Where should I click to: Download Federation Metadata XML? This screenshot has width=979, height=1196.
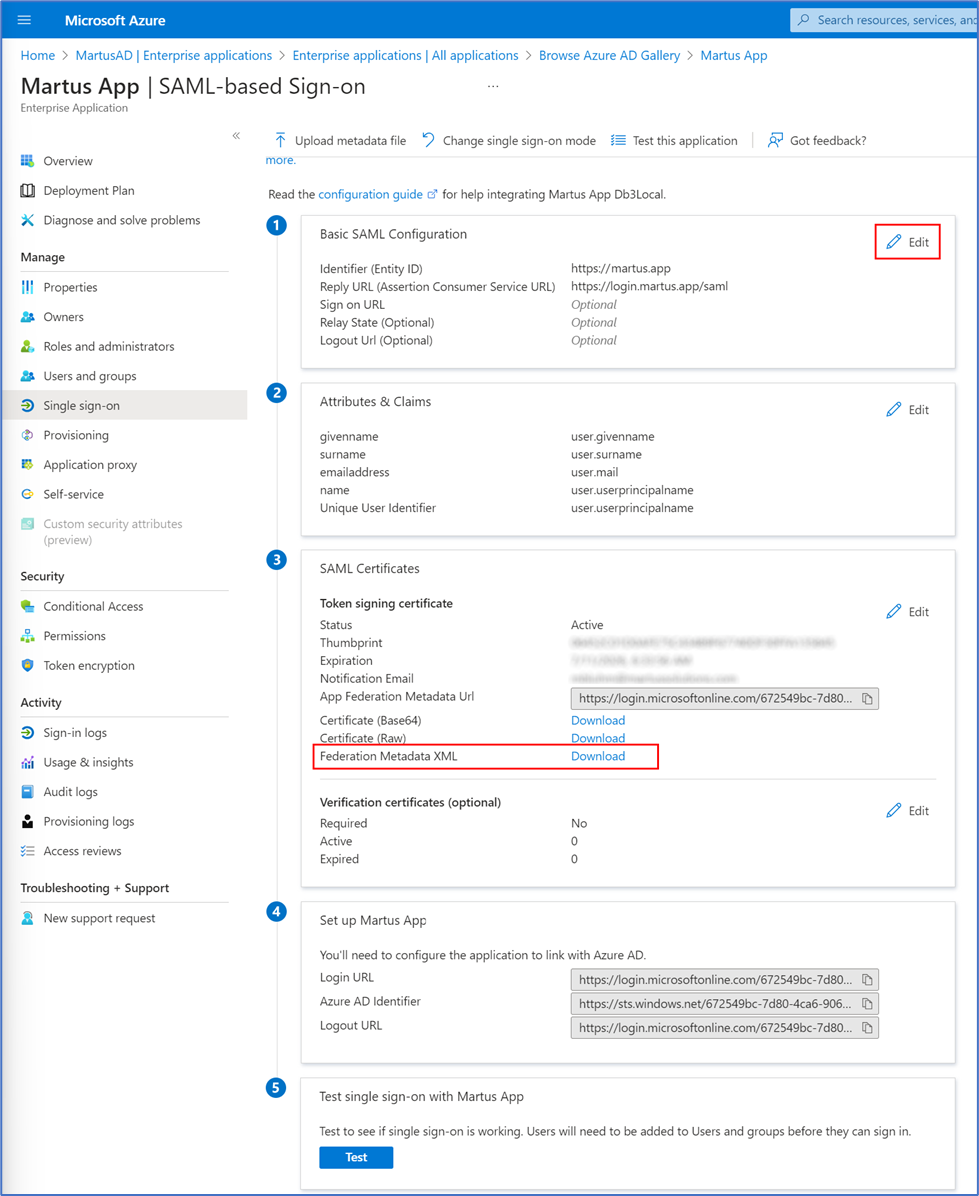pyautogui.click(x=598, y=757)
